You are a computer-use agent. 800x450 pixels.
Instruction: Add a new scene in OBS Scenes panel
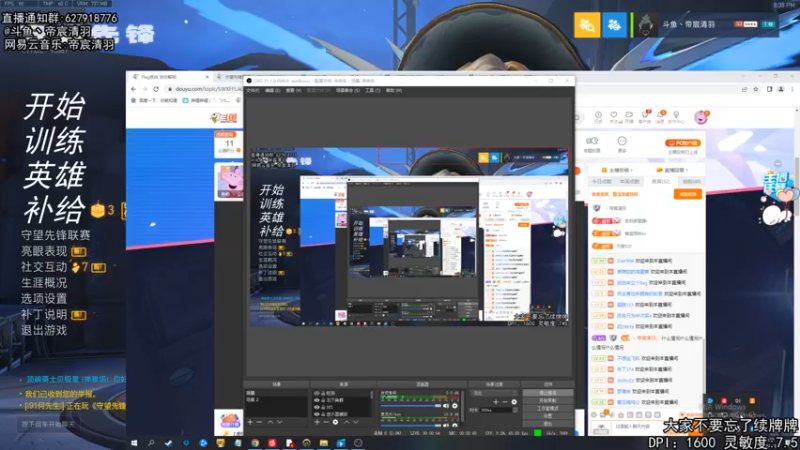pos(250,422)
